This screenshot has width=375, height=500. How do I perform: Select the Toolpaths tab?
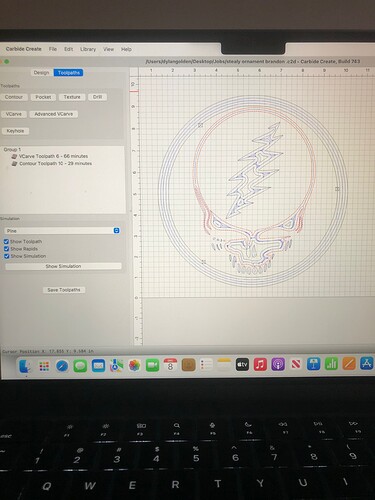click(x=69, y=73)
